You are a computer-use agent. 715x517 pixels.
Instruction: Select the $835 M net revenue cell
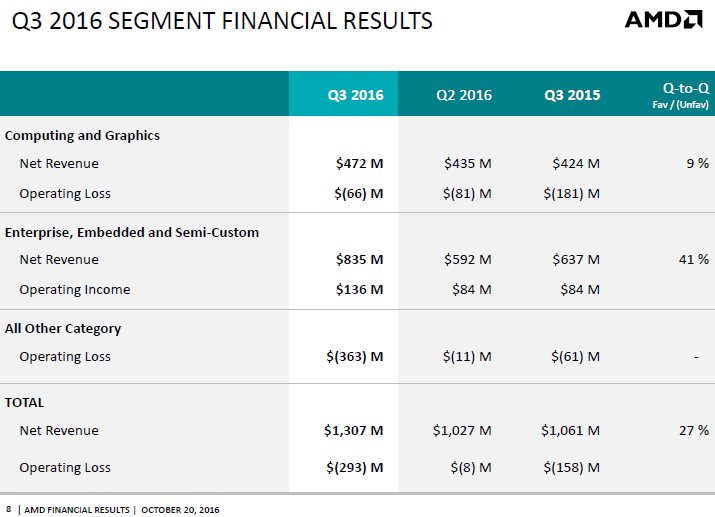(x=360, y=259)
